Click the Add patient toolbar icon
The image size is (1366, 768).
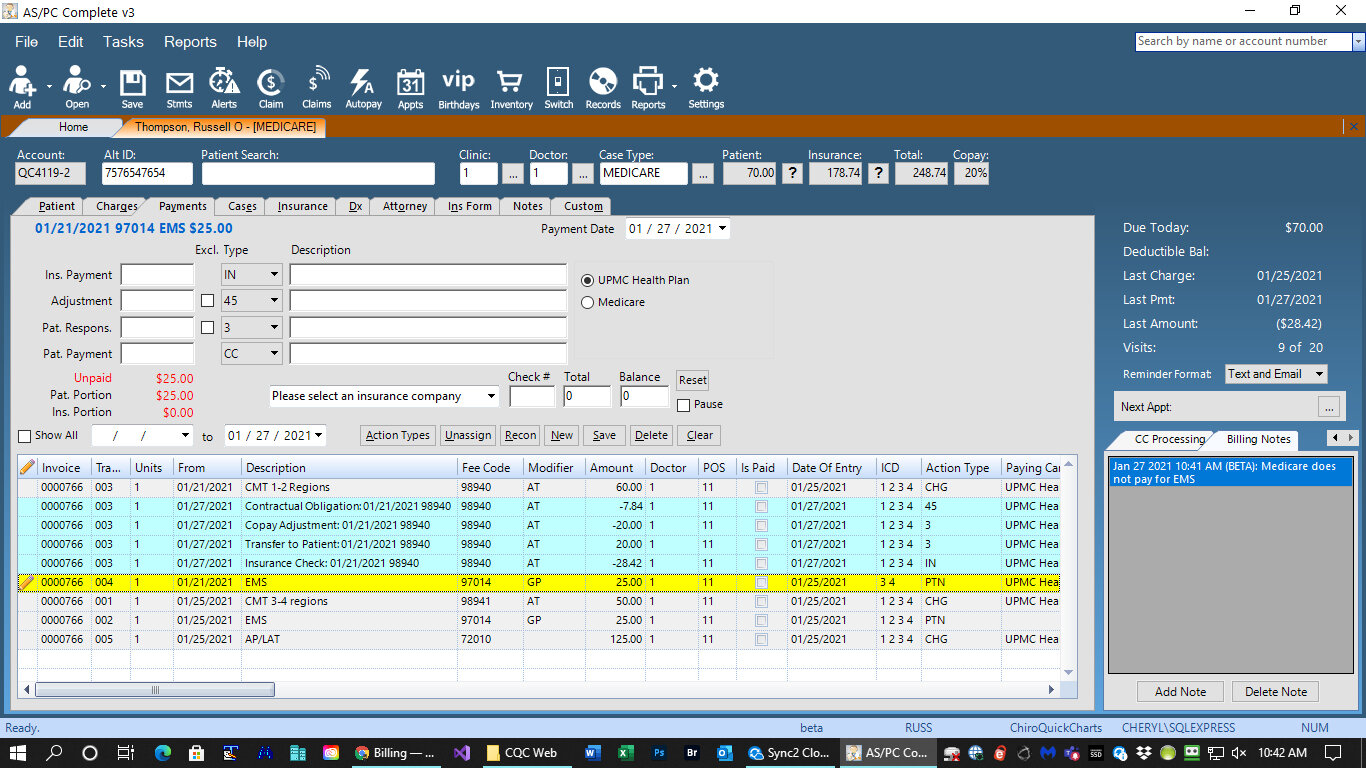coord(22,88)
